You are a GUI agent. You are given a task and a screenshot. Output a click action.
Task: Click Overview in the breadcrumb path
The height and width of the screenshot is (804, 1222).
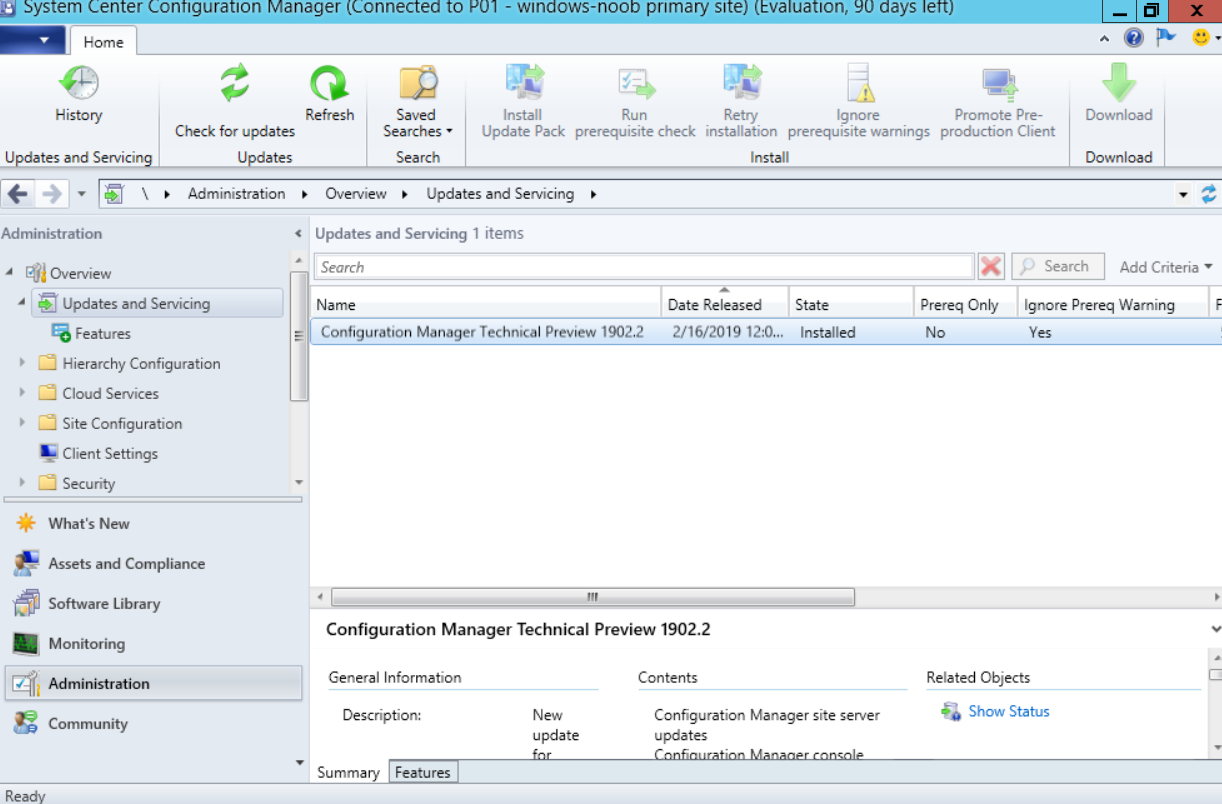coord(356,194)
